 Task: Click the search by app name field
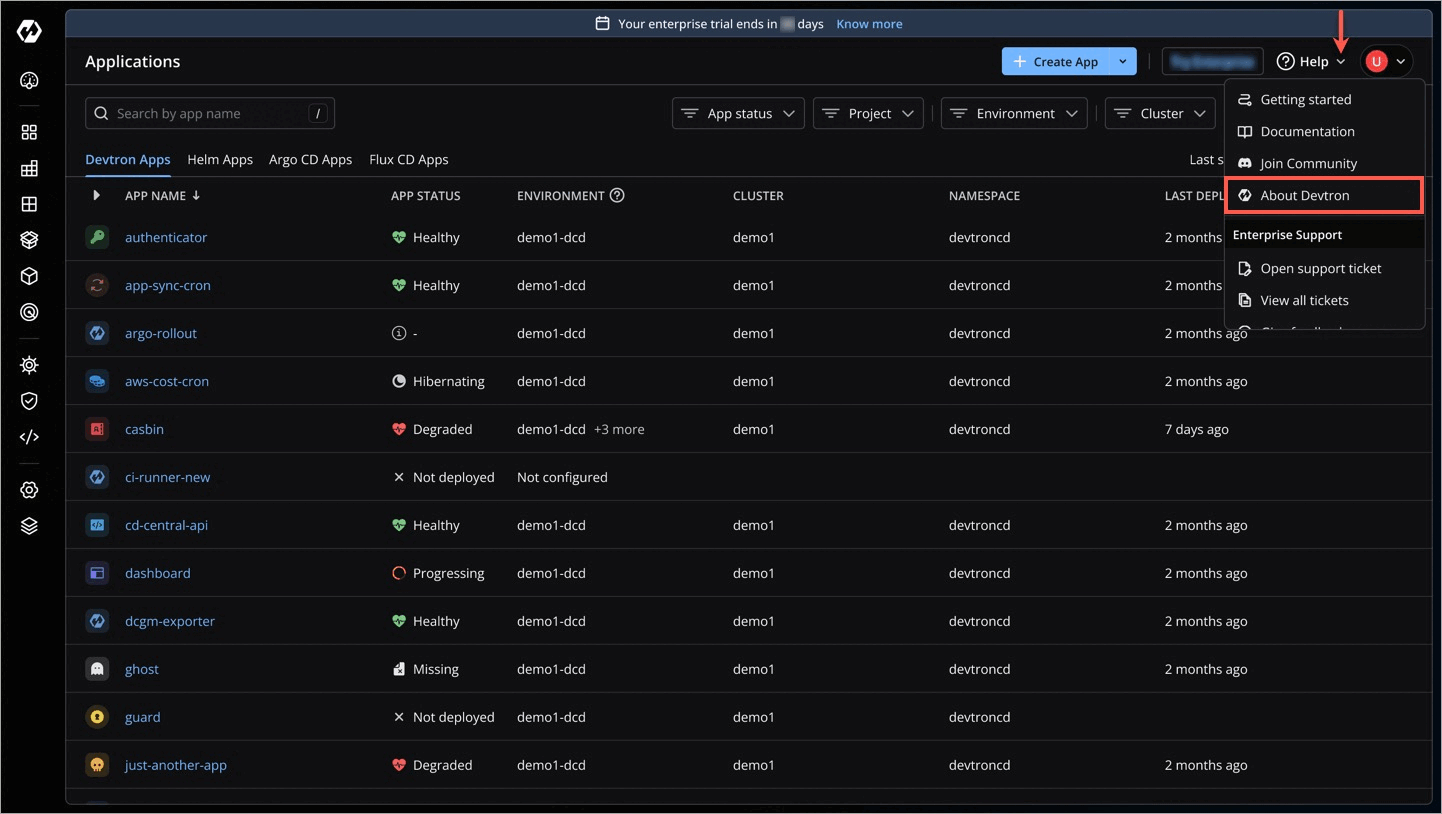pyautogui.click(x=200, y=113)
